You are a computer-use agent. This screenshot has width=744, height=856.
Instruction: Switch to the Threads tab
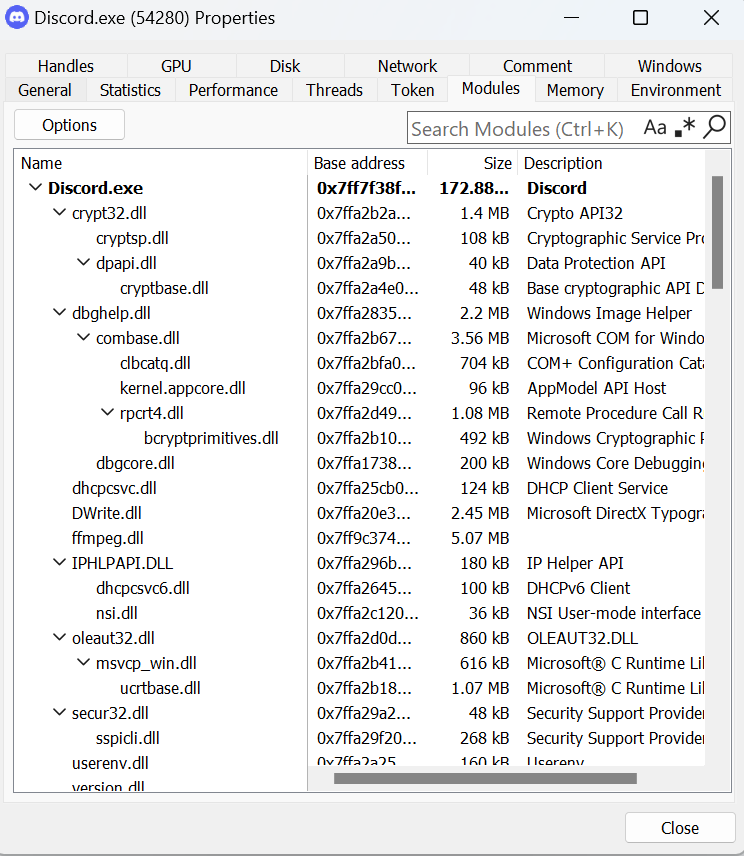pos(334,90)
